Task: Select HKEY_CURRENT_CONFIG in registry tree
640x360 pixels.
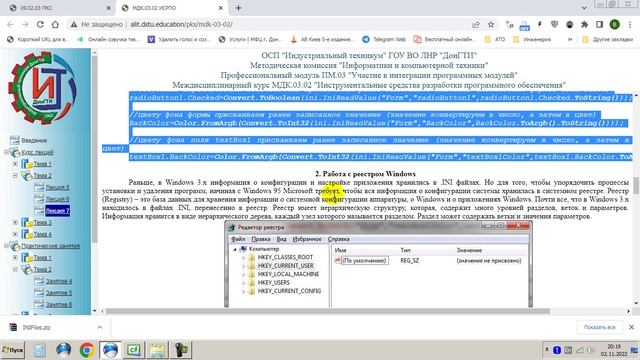Action: tap(289, 291)
